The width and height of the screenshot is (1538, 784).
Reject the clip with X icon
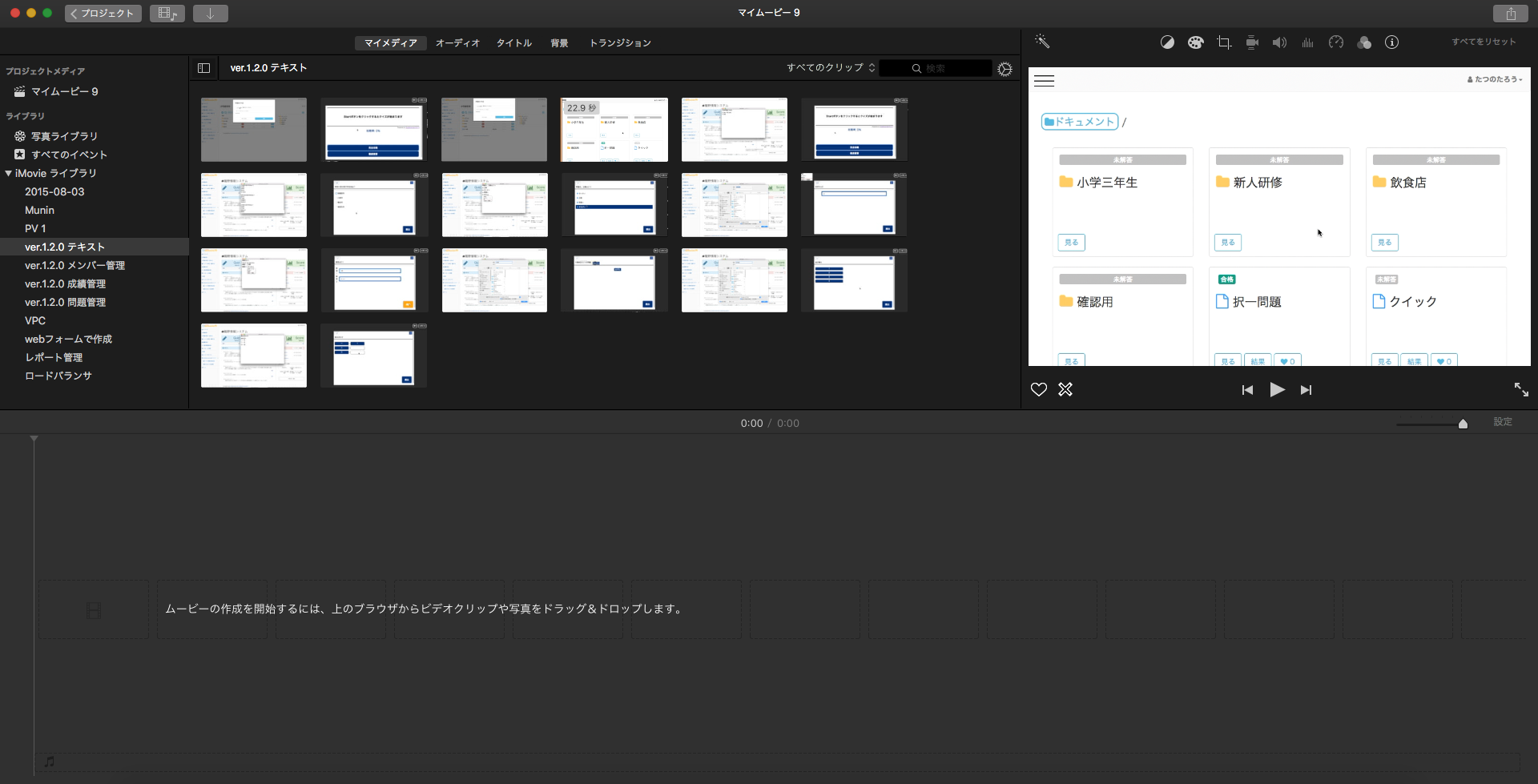click(1065, 390)
